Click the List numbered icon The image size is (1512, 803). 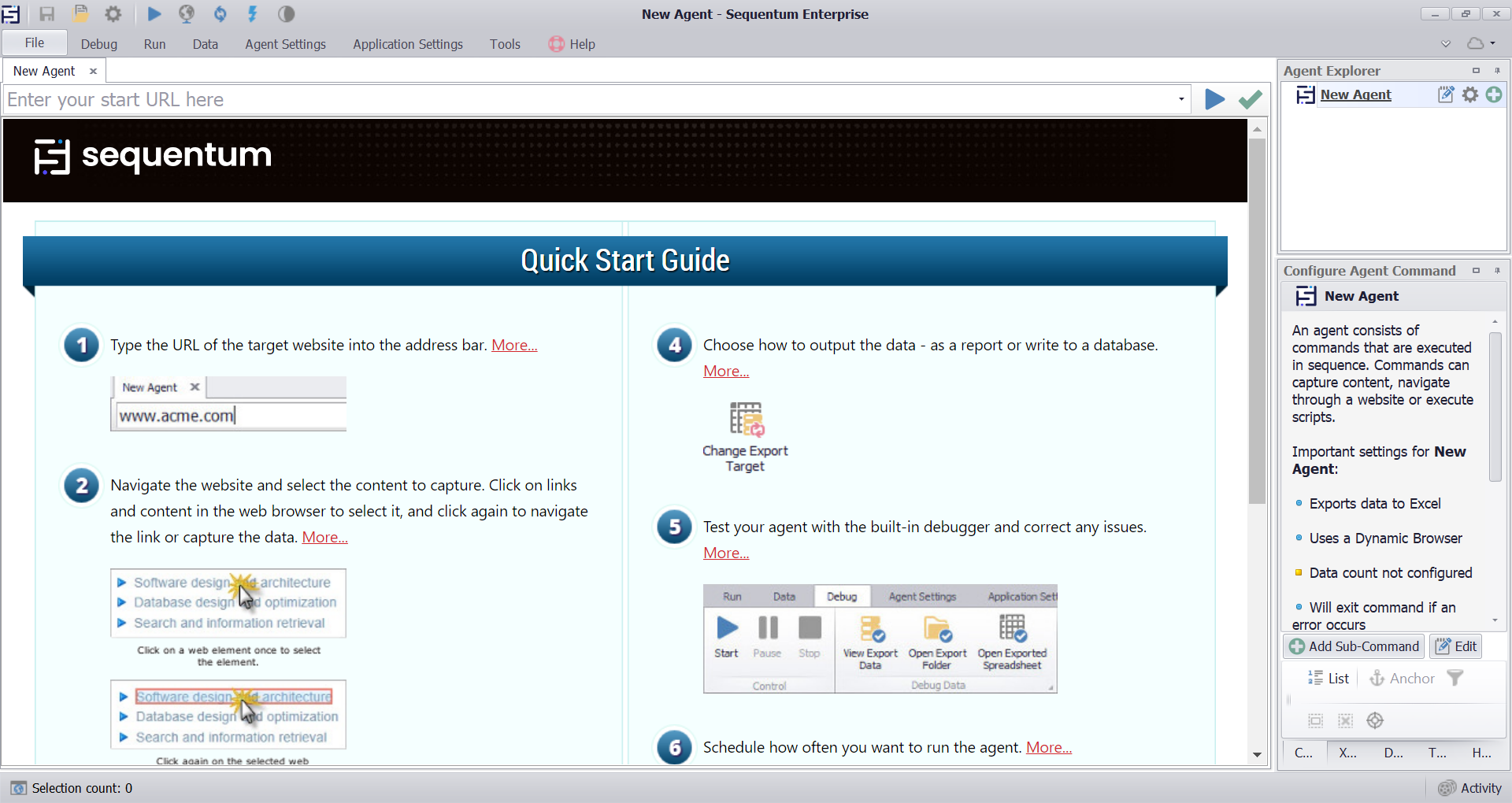(x=1316, y=678)
